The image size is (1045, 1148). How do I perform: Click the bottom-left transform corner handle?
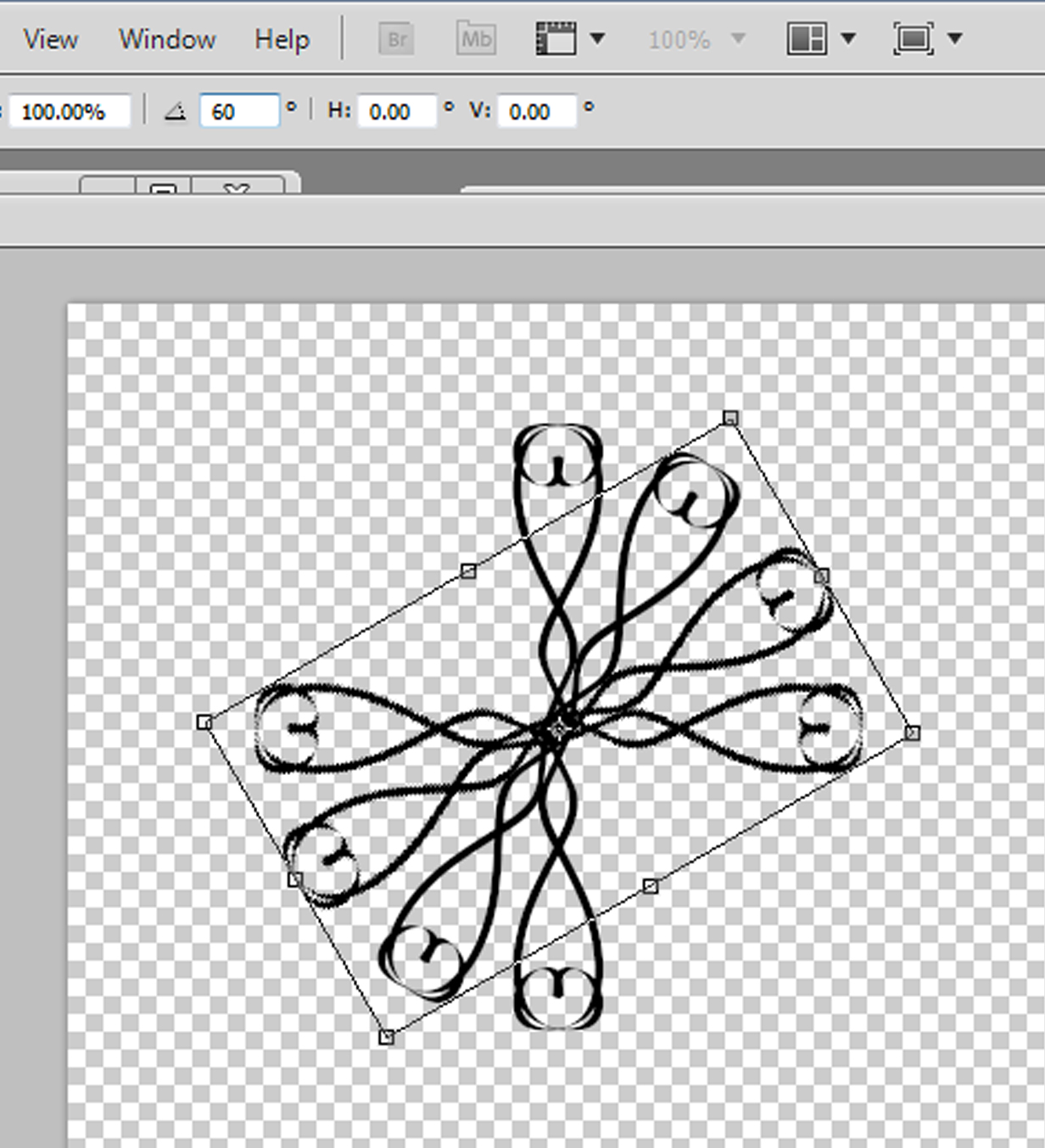[387, 1036]
